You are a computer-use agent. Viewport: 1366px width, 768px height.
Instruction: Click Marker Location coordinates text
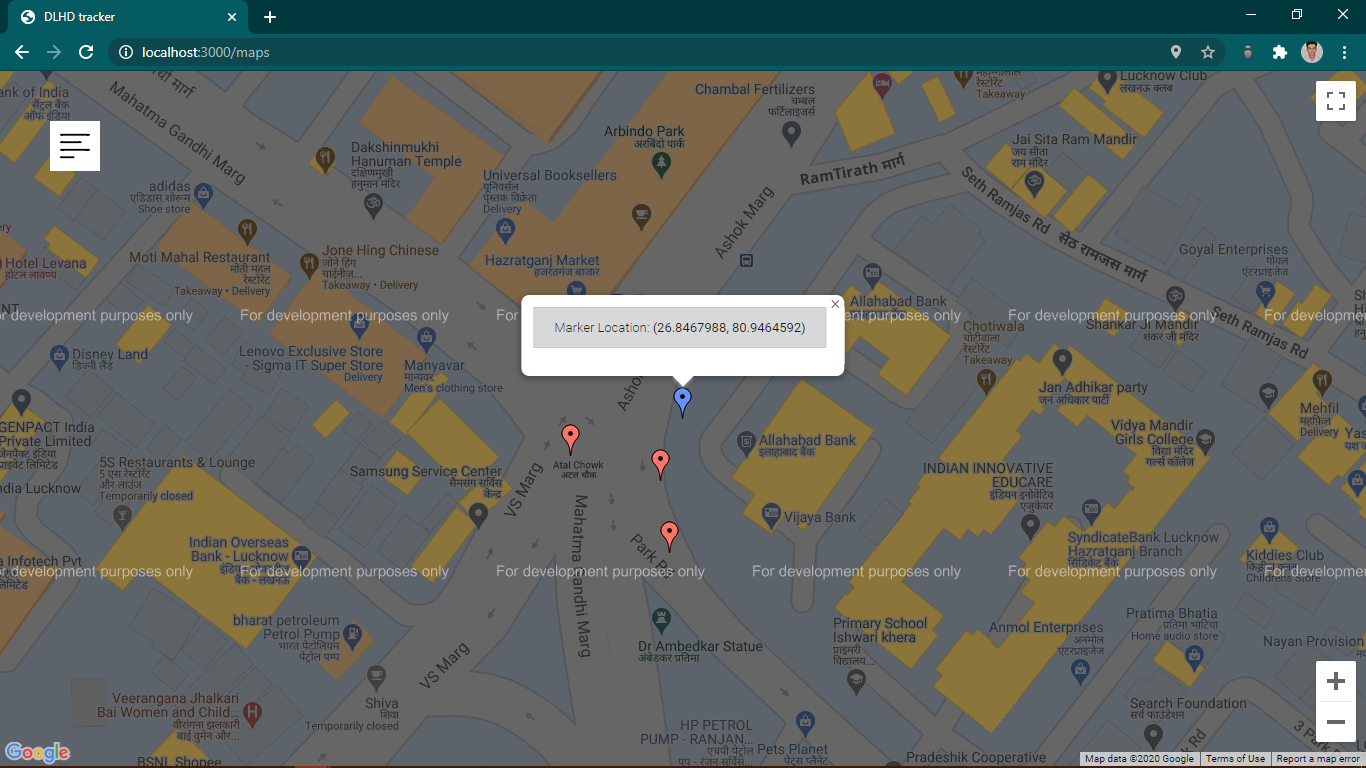(x=680, y=328)
